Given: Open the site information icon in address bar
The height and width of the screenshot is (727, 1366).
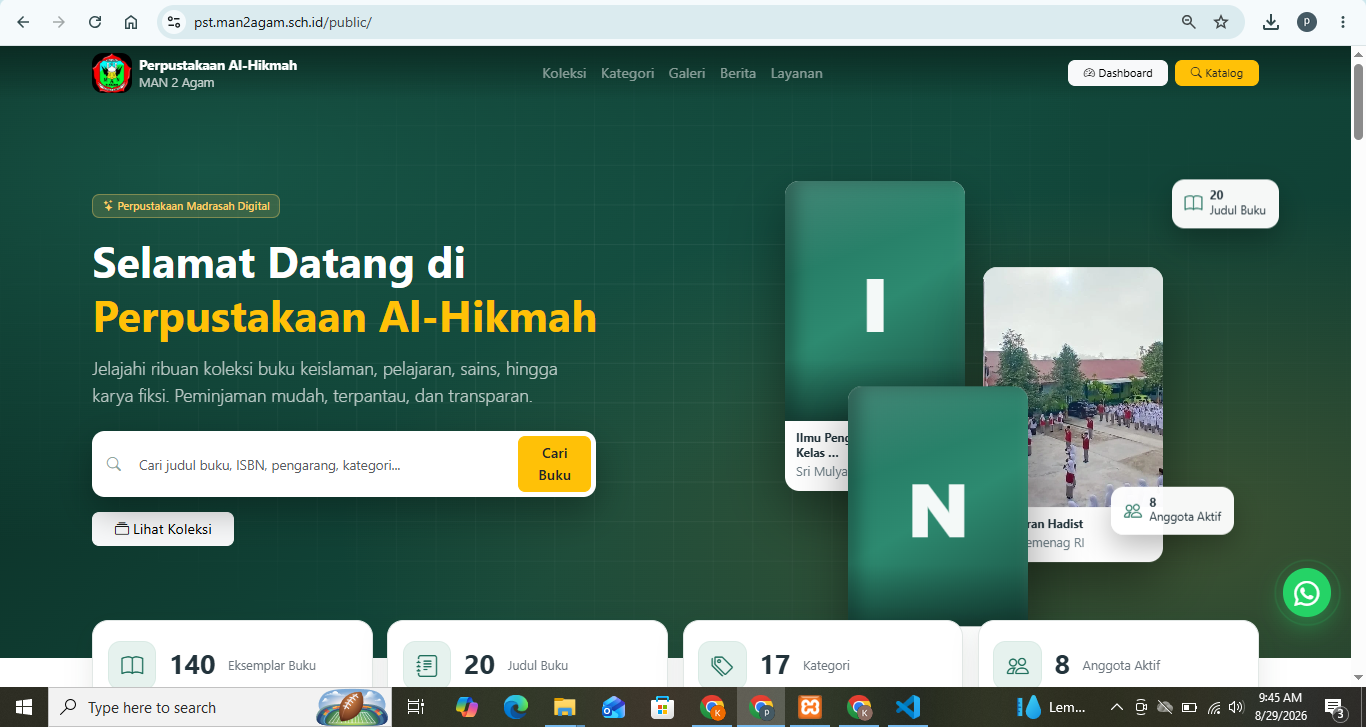Looking at the screenshot, I should [174, 22].
